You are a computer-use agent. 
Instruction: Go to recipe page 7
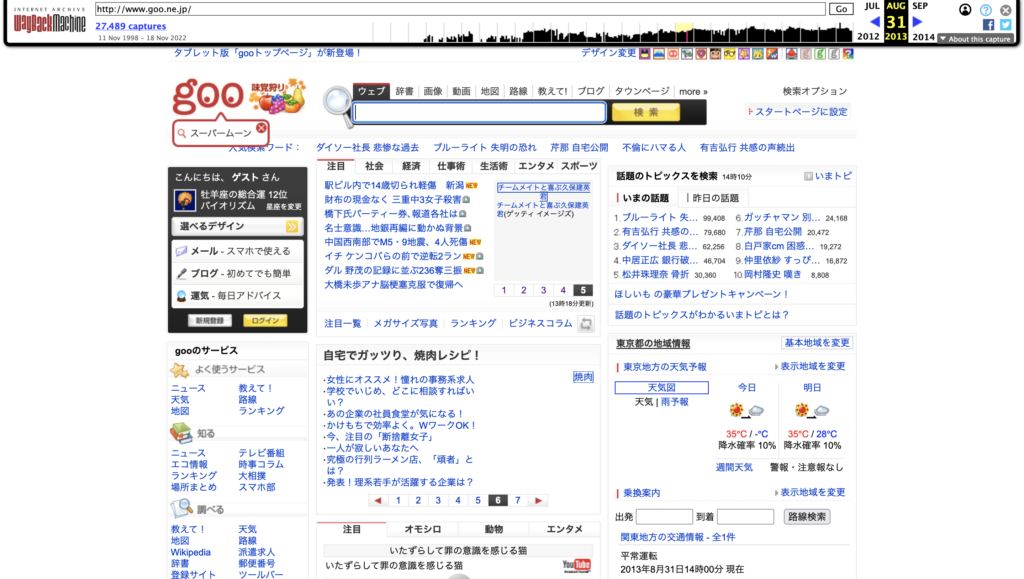(x=518, y=501)
